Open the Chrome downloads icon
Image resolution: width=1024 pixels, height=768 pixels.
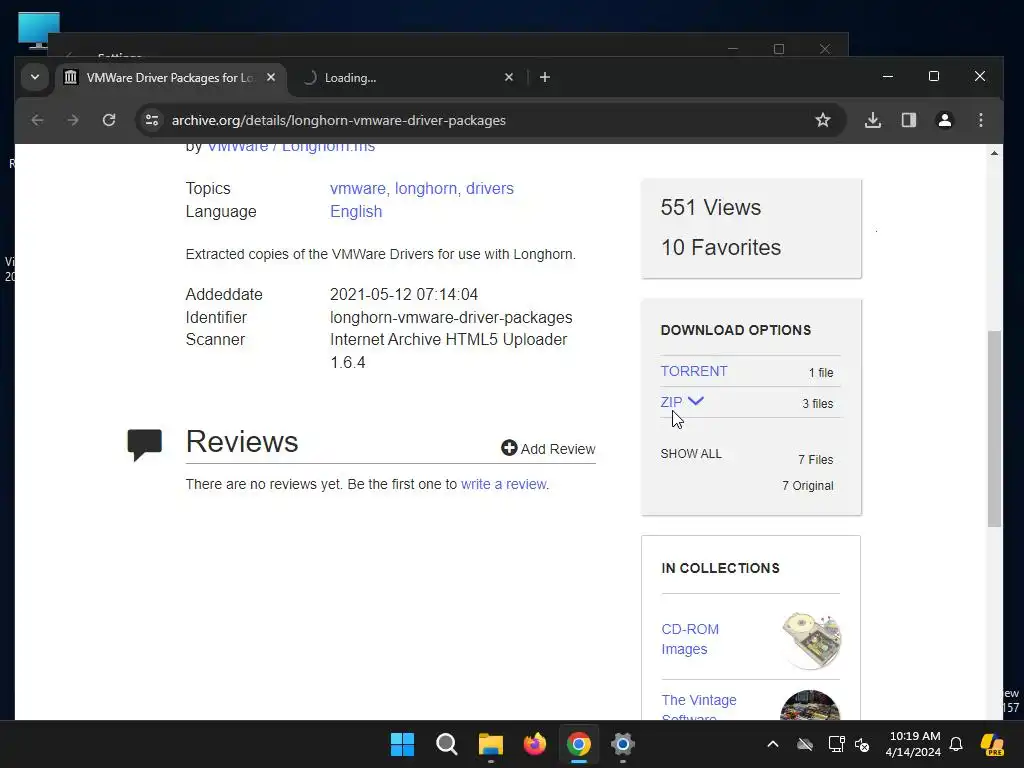pos(872,120)
